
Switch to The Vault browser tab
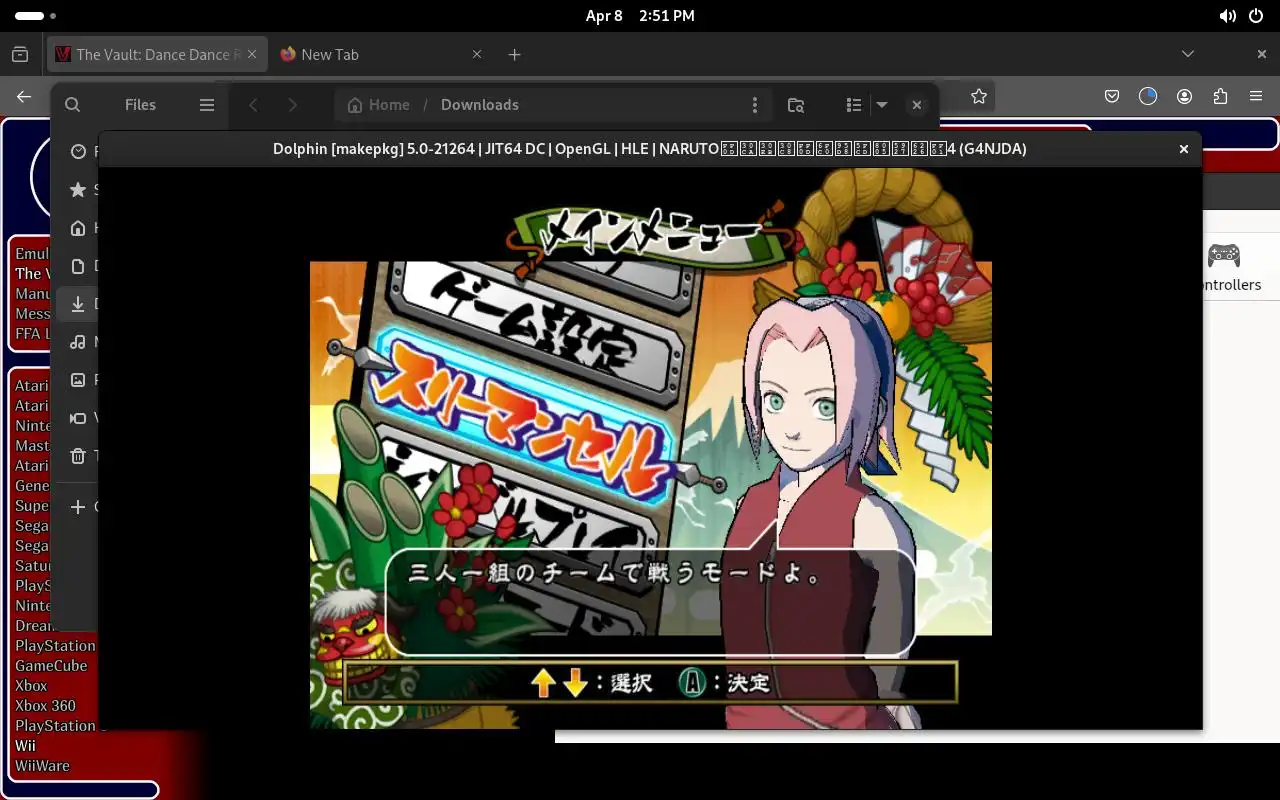[x=157, y=55]
